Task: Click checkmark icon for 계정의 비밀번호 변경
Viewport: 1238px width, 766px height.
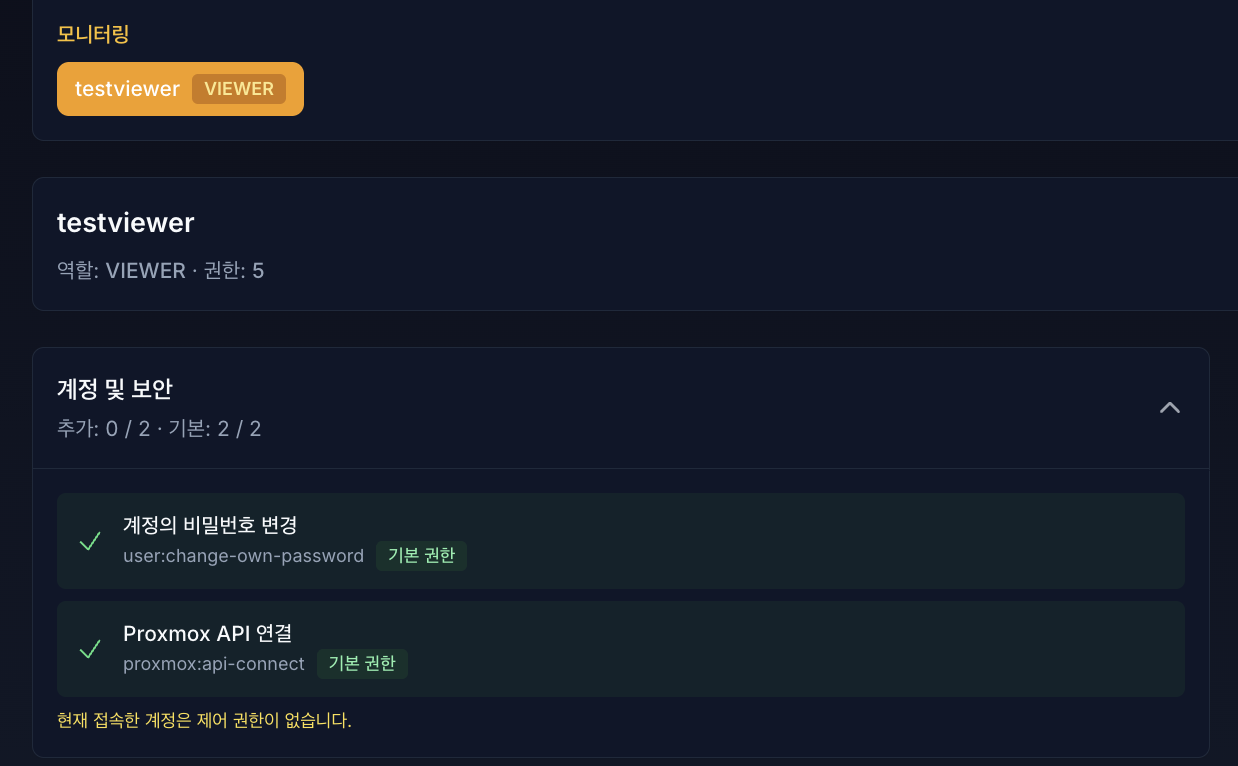Action: pyautogui.click(x=90, y=541)
